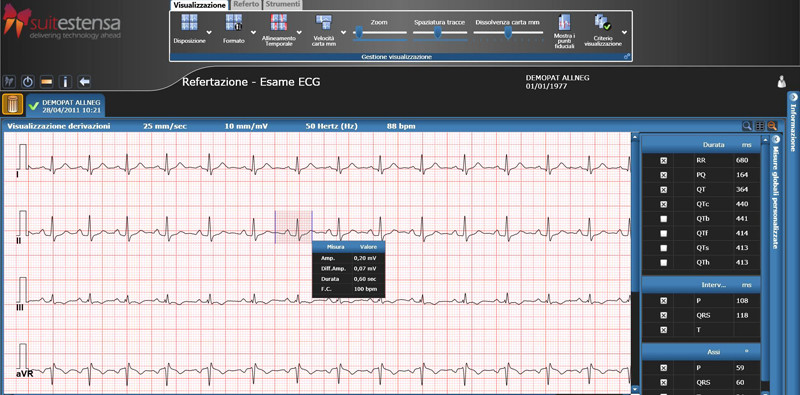Click the Assi section header

click(x=701, y=352)
